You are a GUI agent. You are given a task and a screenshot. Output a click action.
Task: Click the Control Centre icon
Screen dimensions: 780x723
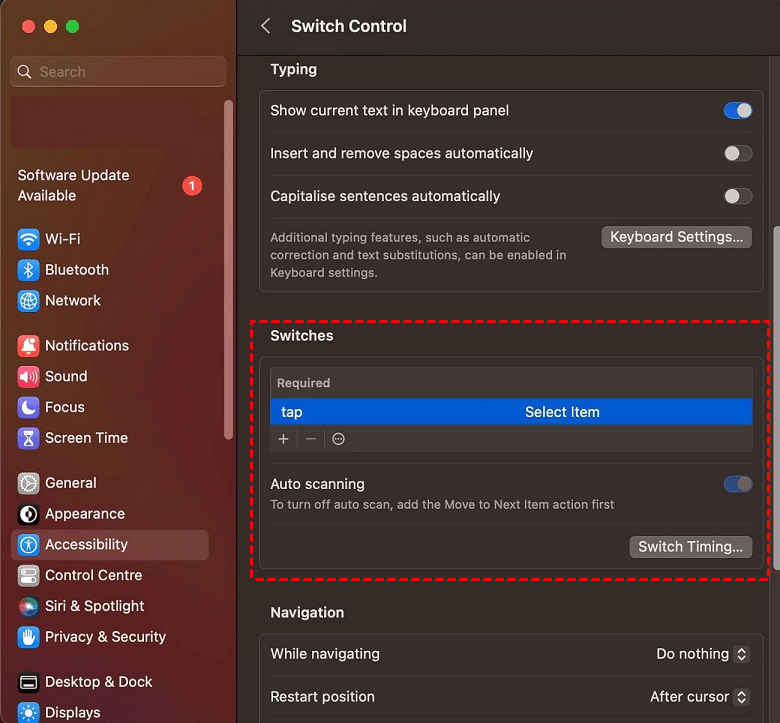tap(28, 576)
